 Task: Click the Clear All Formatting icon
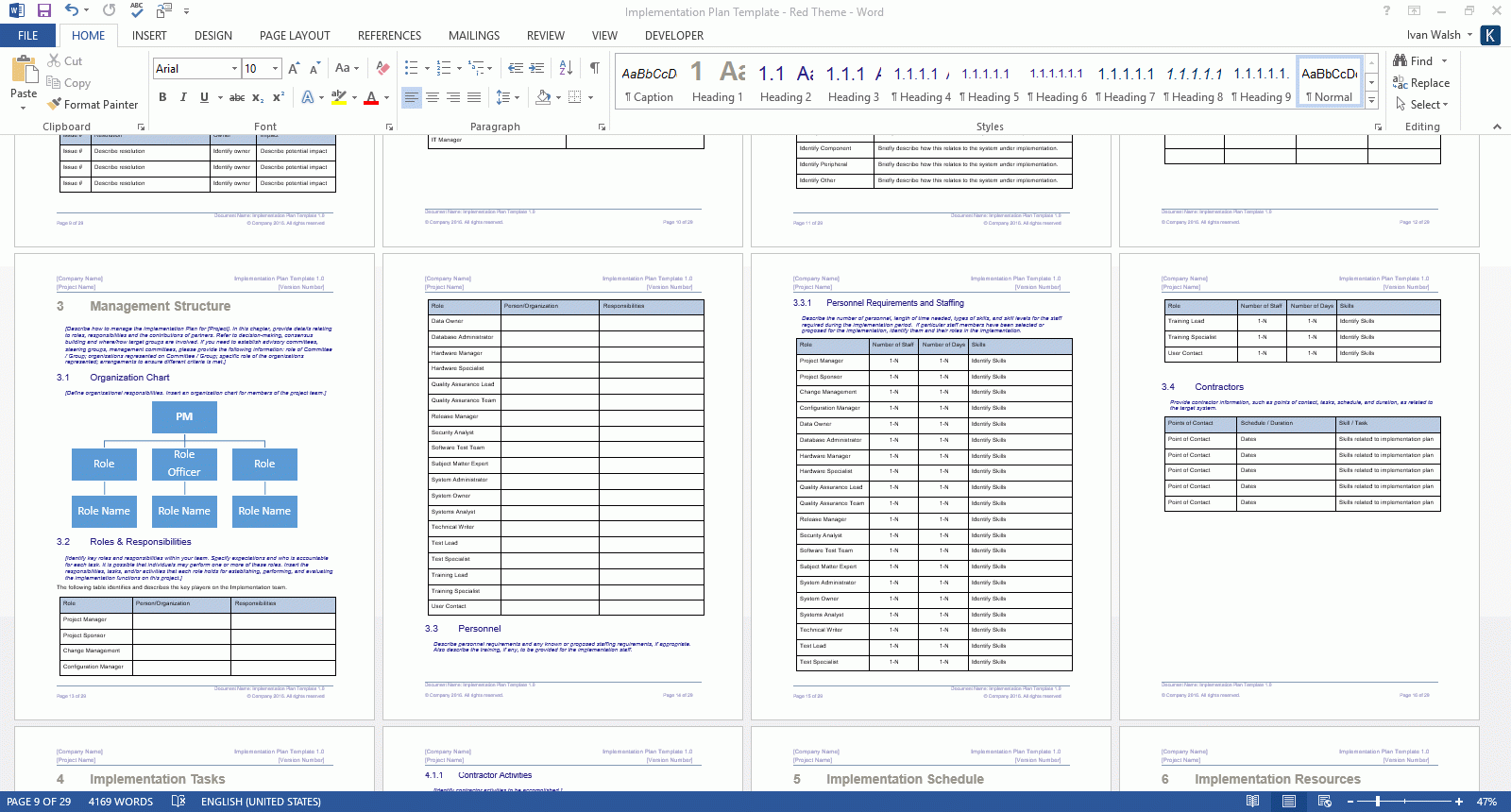pos(382,68)
